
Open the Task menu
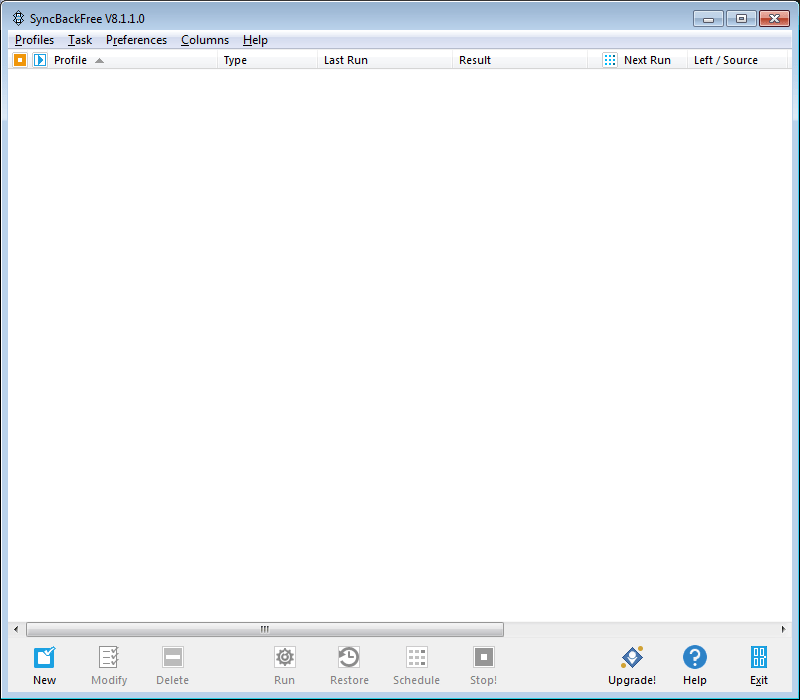79,40
